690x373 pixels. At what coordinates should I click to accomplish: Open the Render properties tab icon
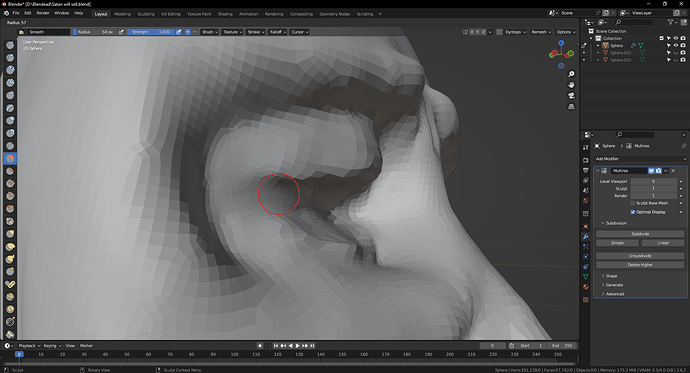[586, 160]
